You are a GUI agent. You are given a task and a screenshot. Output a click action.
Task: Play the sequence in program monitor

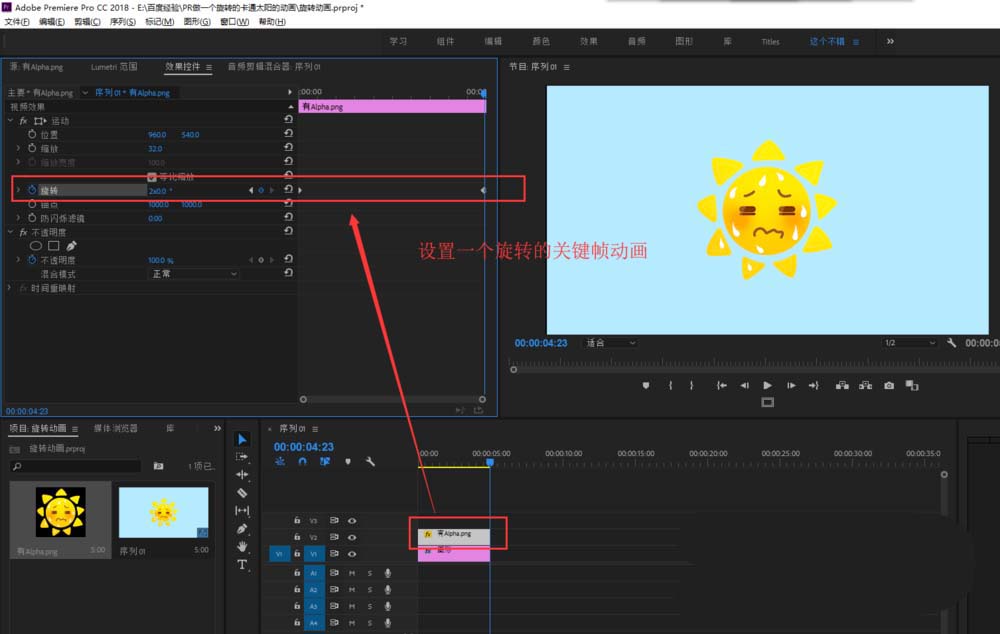pyautogui.click(x=767, y=385)
